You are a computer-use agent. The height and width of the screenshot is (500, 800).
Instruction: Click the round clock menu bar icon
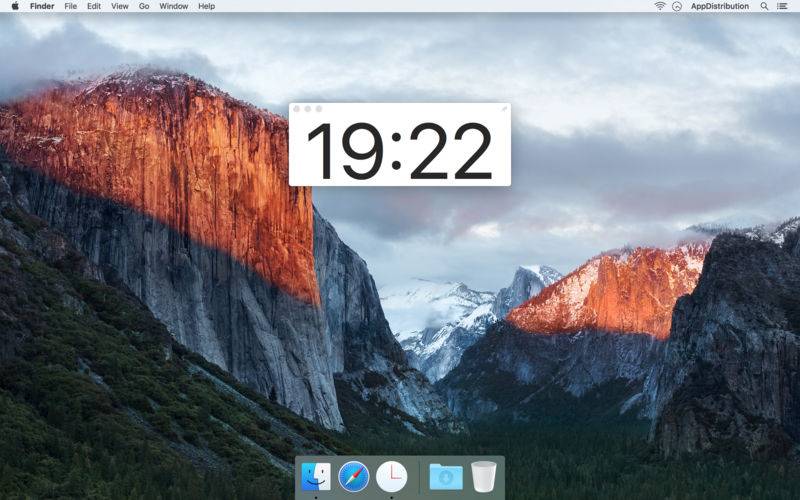pos(677,6)
